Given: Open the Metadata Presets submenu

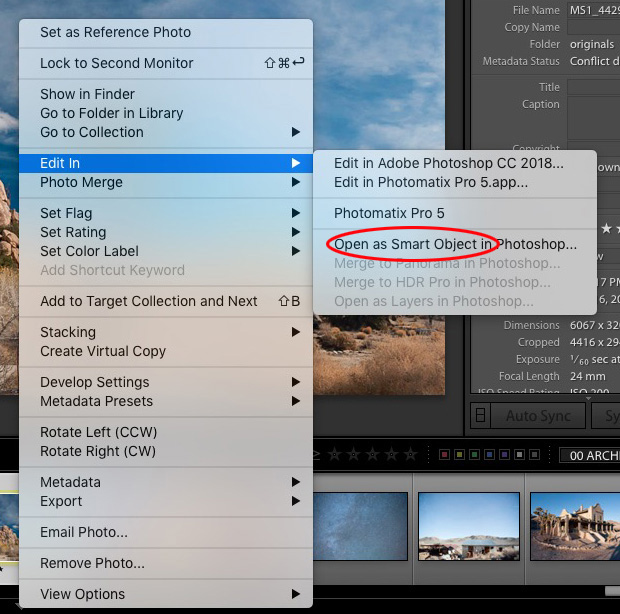Looking at the screenshot, I should [x=166, y=401].
